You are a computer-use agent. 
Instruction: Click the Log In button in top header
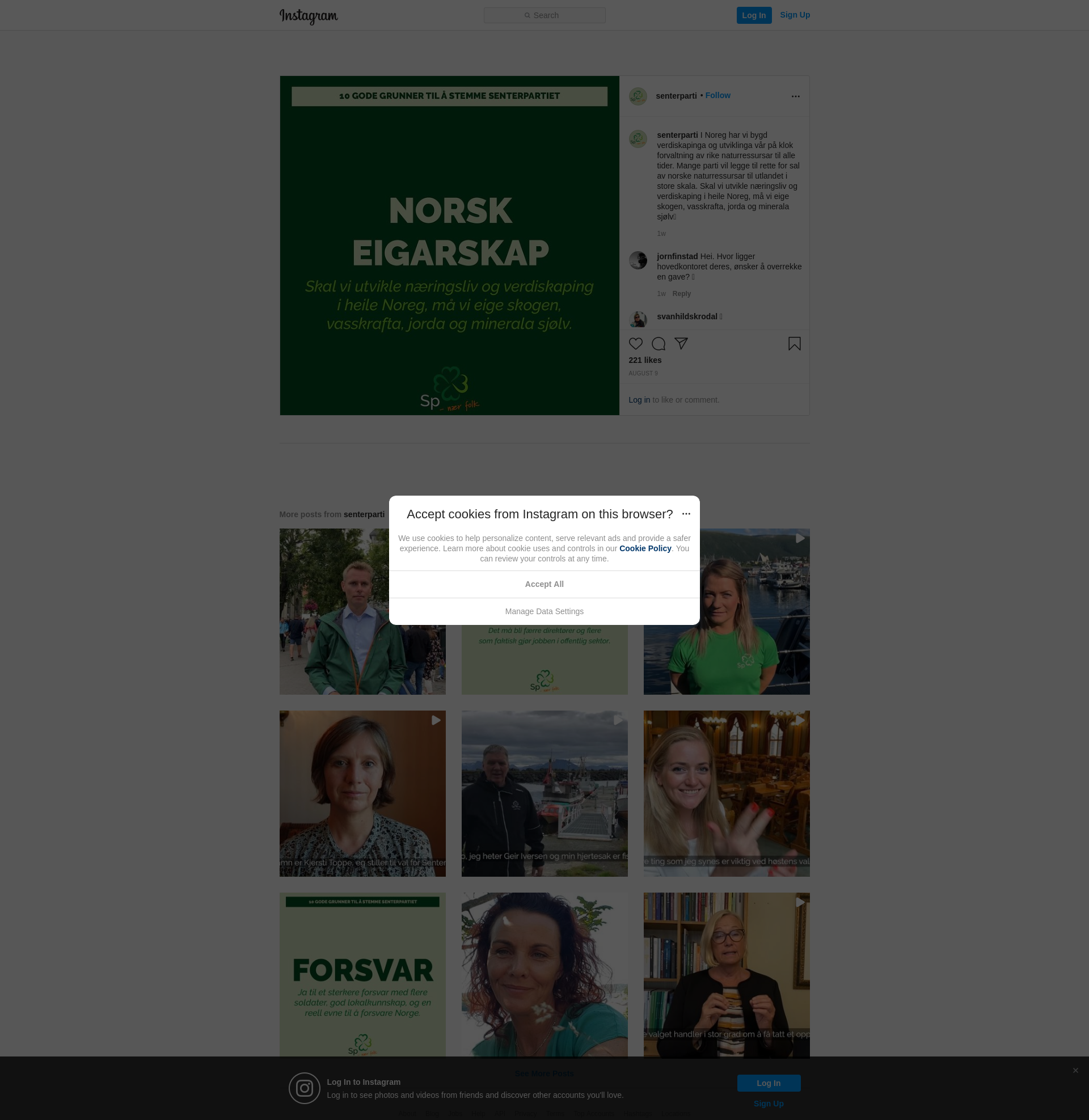[754, 15]
